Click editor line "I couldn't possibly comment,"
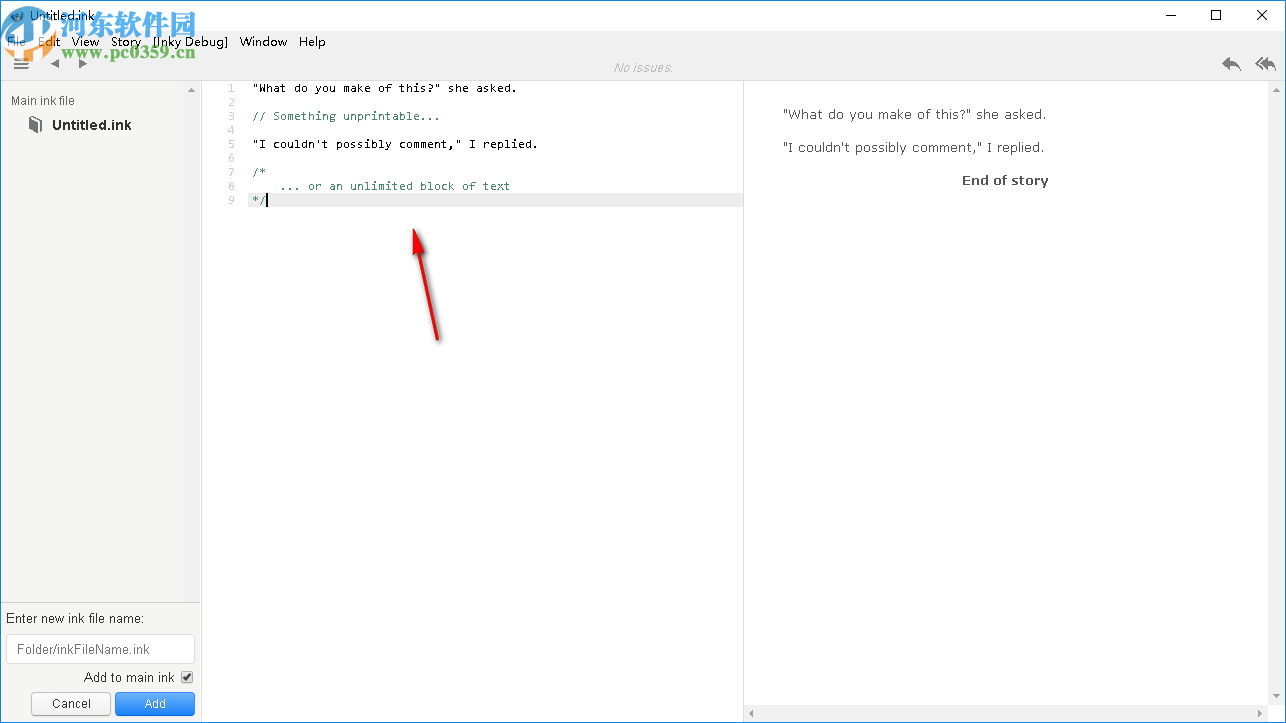 coord(395,144)
